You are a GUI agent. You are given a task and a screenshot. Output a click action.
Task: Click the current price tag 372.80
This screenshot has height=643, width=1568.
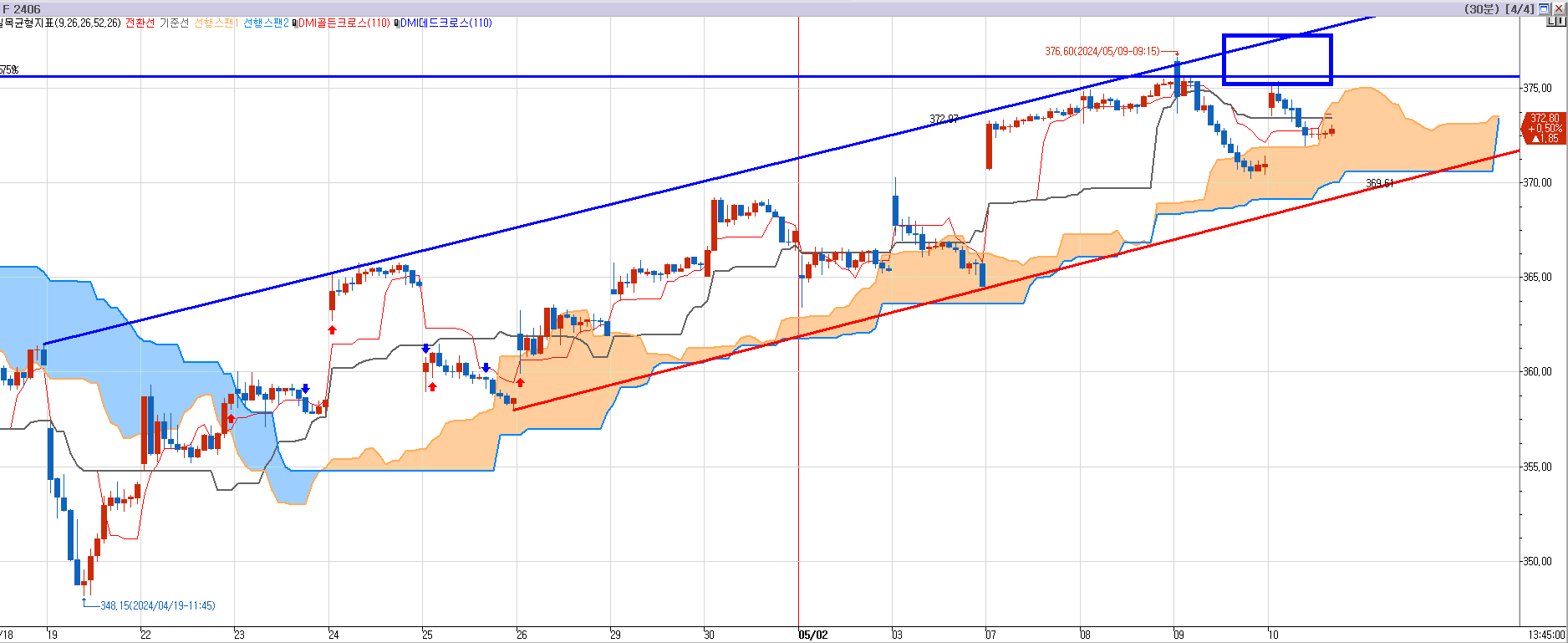[x=1545, y=128]
